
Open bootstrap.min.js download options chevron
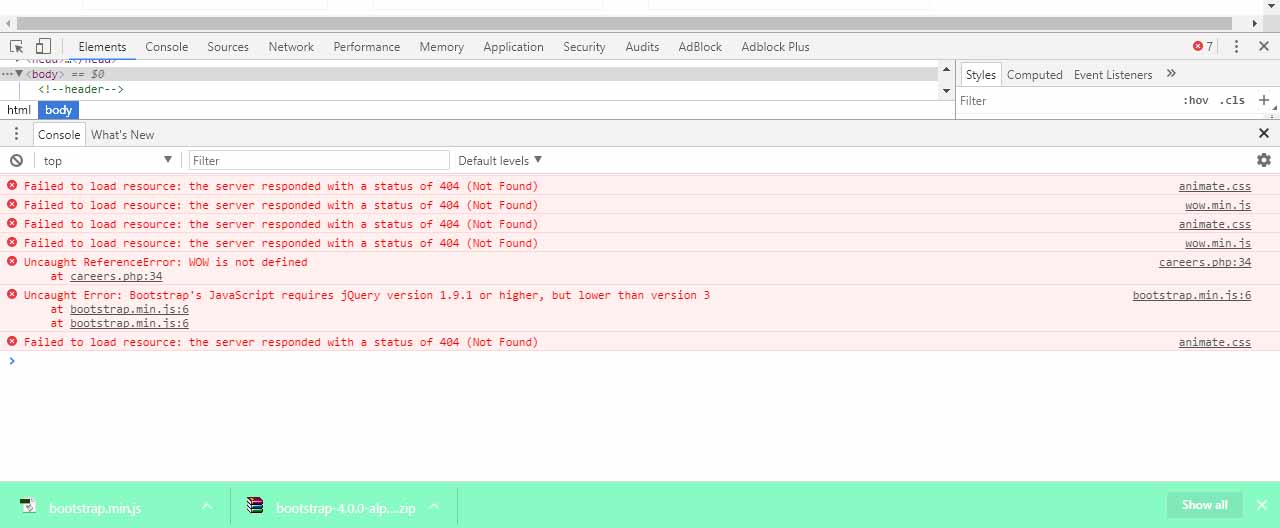coord(206,506)
